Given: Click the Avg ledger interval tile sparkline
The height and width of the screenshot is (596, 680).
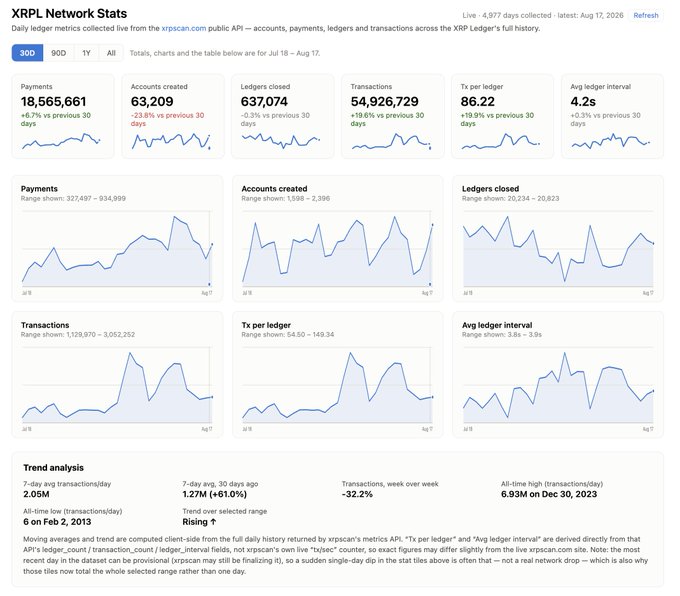Looking at the screenshot, I should (611, 141).
